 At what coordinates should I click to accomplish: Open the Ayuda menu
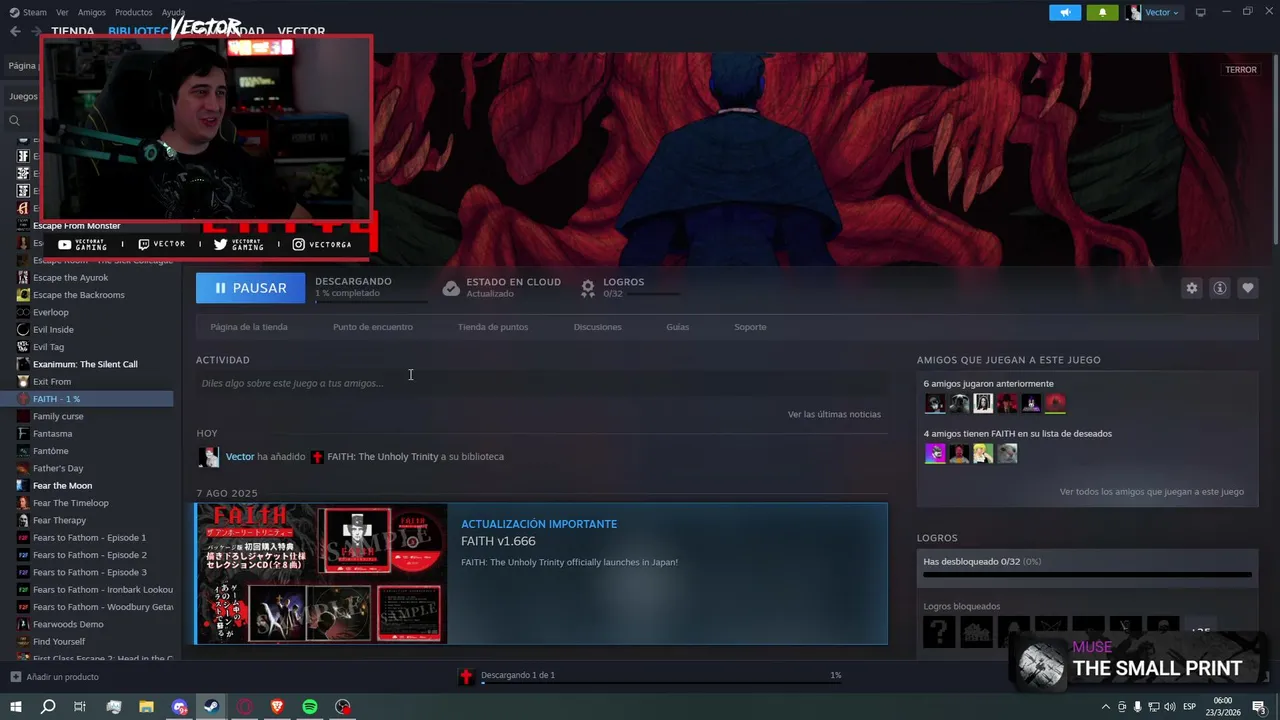(x=173, y=12)
